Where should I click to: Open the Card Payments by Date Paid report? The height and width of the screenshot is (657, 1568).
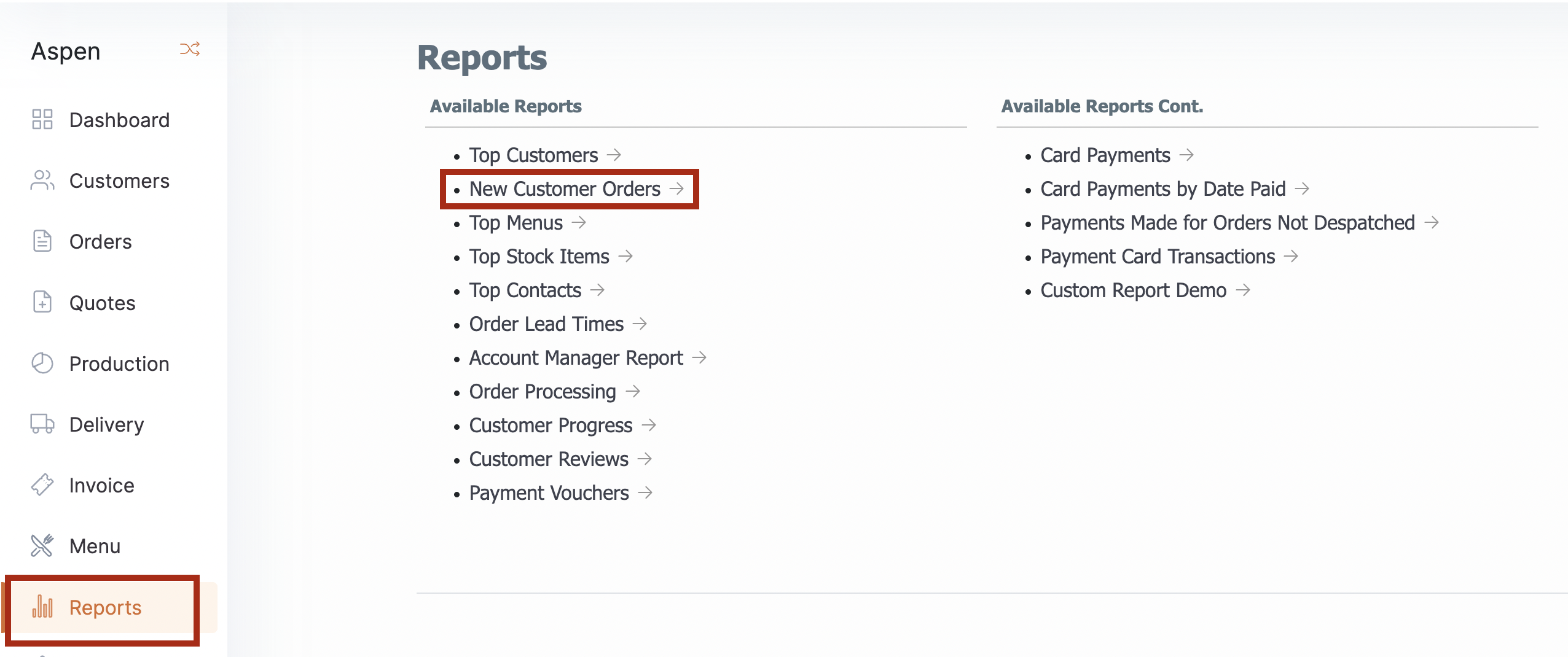[x=1174, y=189]
